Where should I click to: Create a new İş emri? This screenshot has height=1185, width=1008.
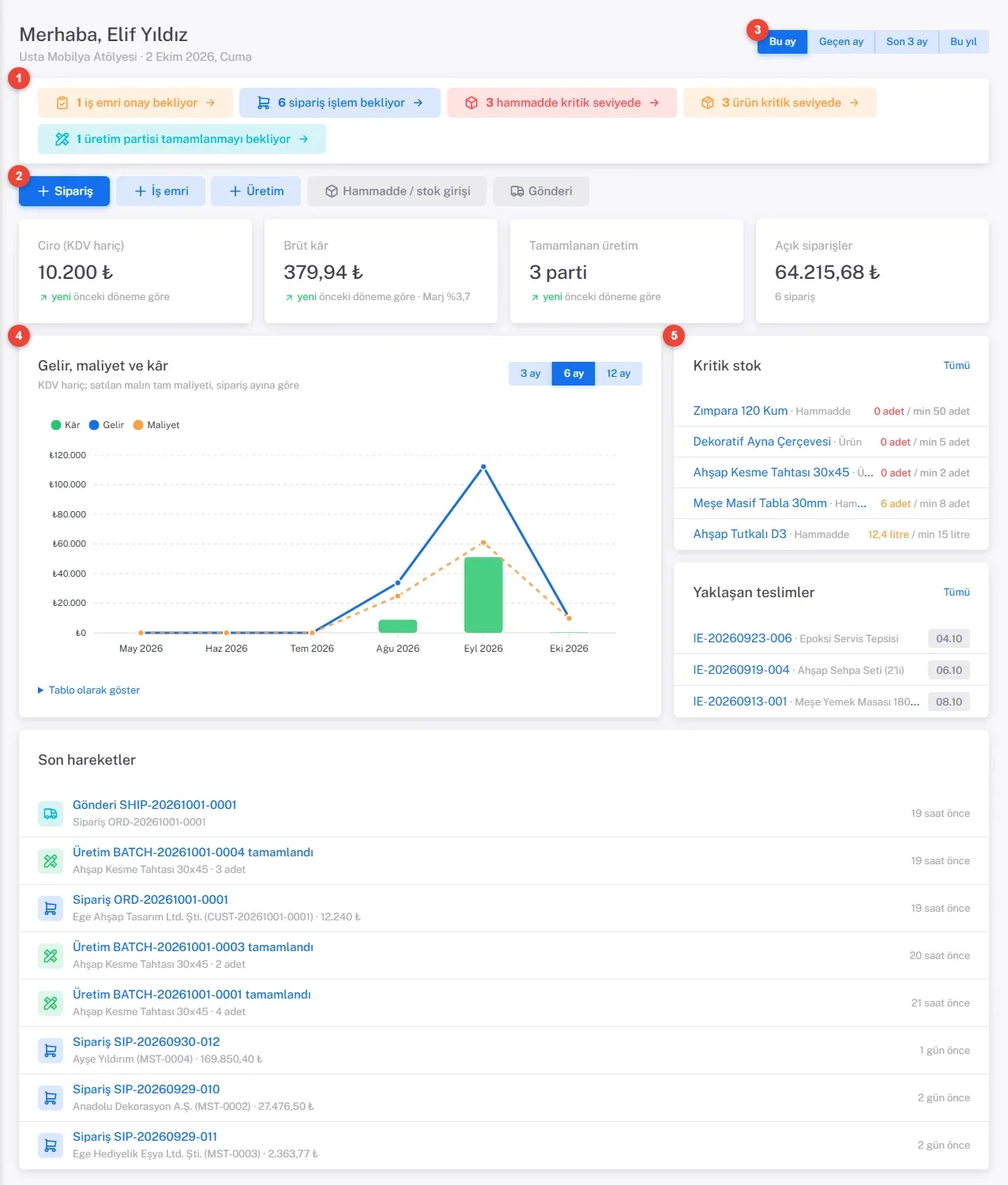[x=161, y=191]
